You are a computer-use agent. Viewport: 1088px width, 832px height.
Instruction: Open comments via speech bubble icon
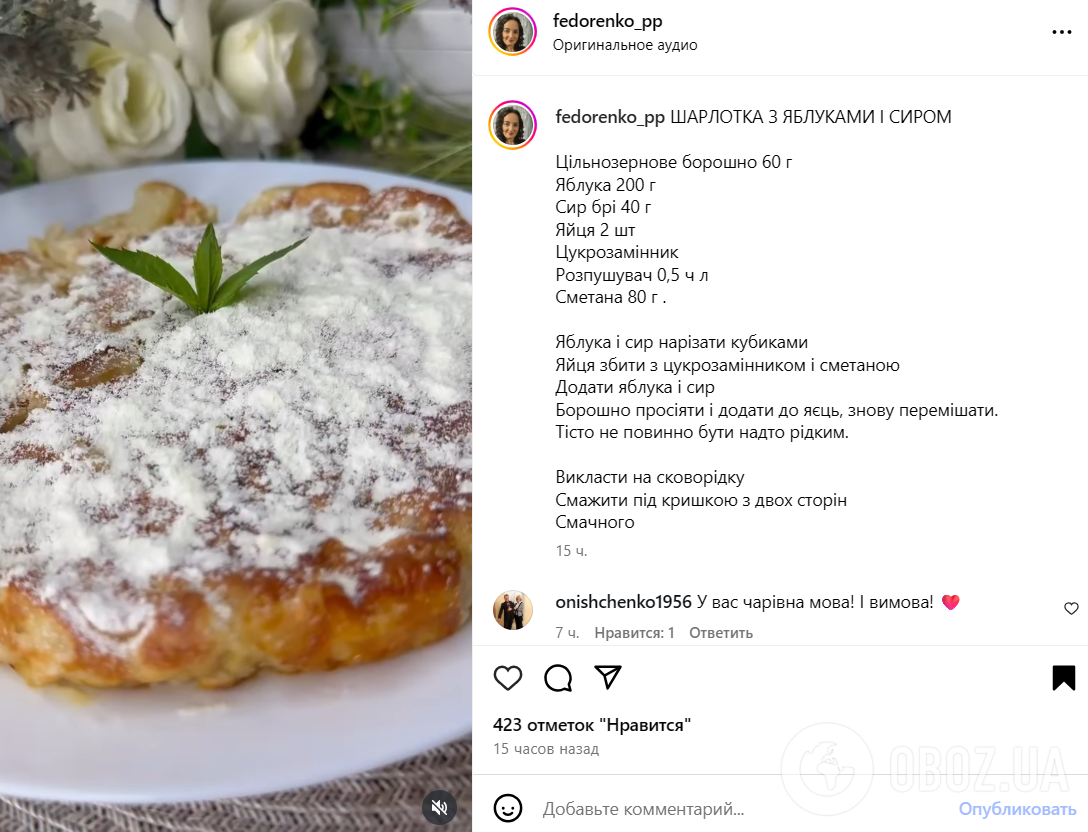pos(558,678)
